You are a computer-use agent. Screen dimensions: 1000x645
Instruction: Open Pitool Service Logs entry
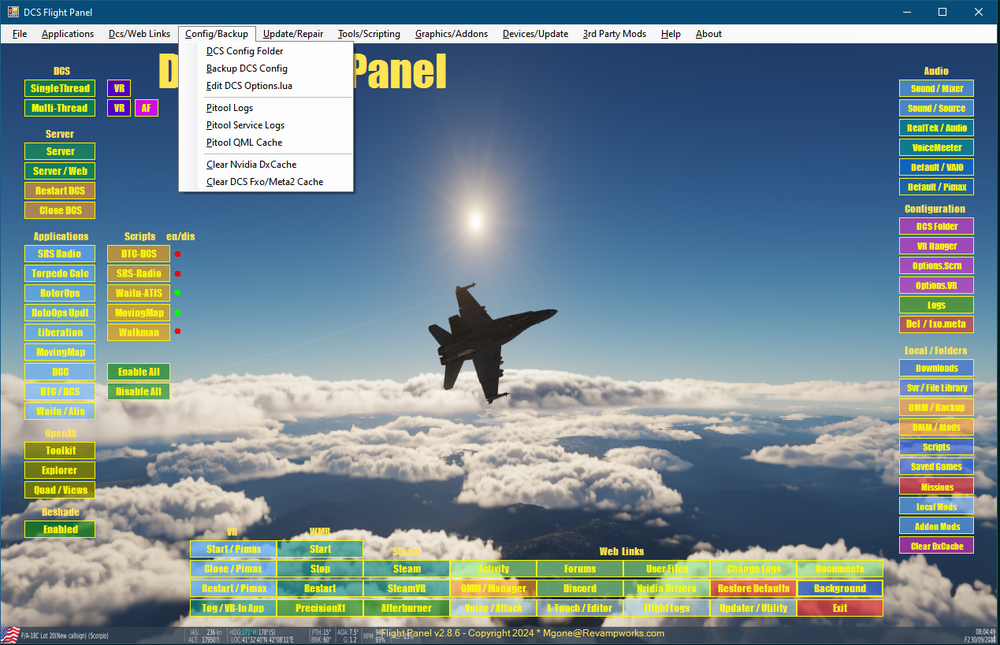tap(266, 125)
